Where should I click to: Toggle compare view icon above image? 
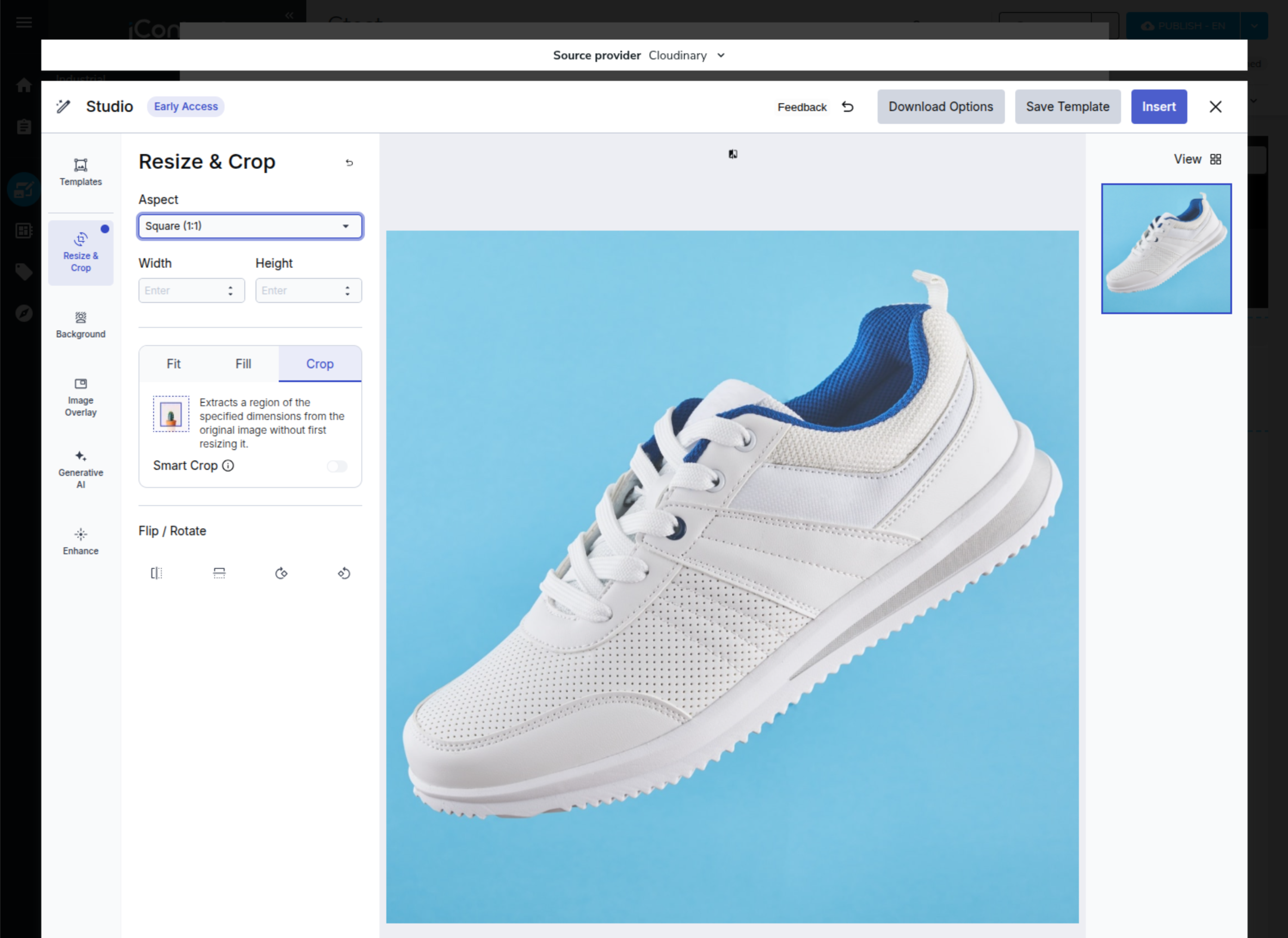tap(733, 154)
